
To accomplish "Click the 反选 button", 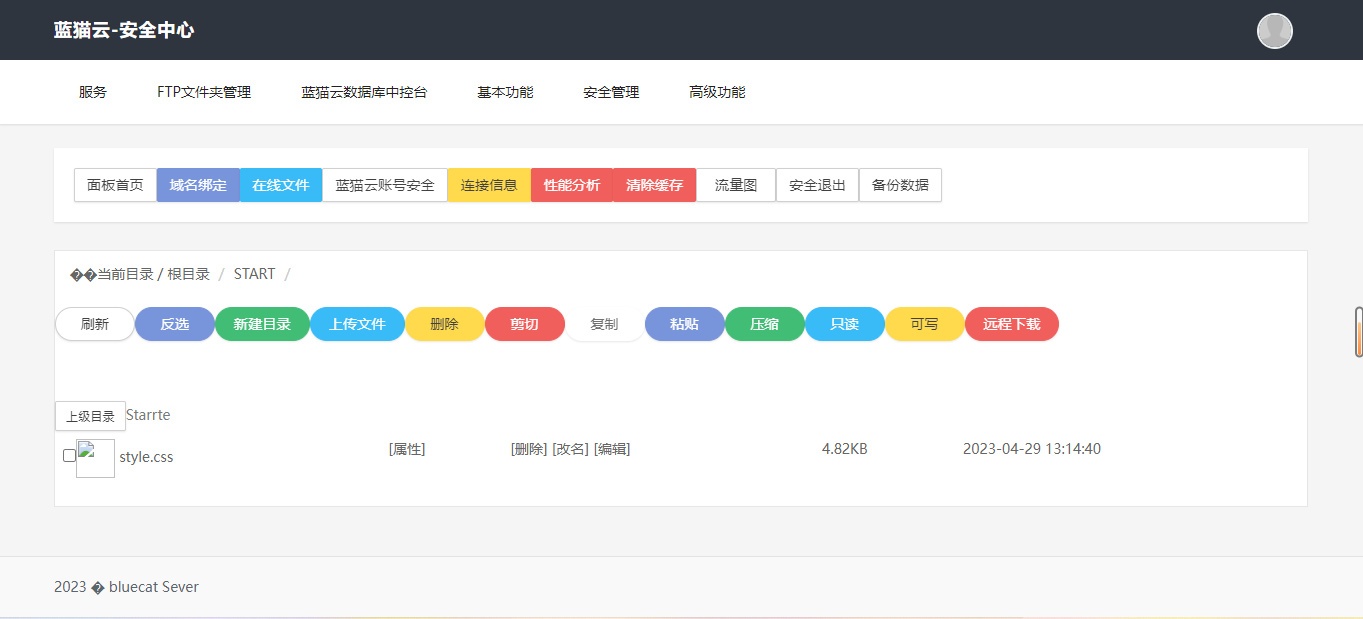I will (x=175, y=324).
